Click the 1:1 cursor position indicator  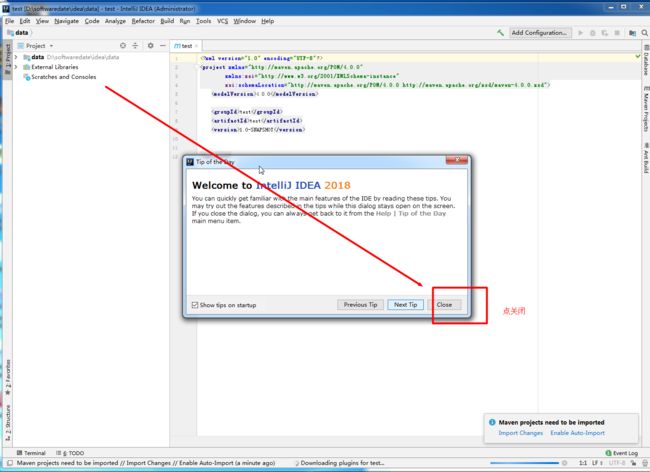tap(583, 463)
